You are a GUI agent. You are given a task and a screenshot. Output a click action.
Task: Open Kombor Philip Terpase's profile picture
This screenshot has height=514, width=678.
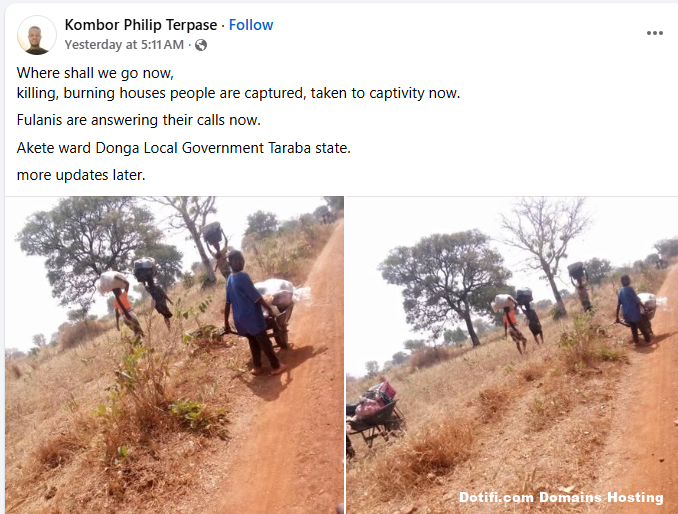pyautogui.click(x=37, y=35)
